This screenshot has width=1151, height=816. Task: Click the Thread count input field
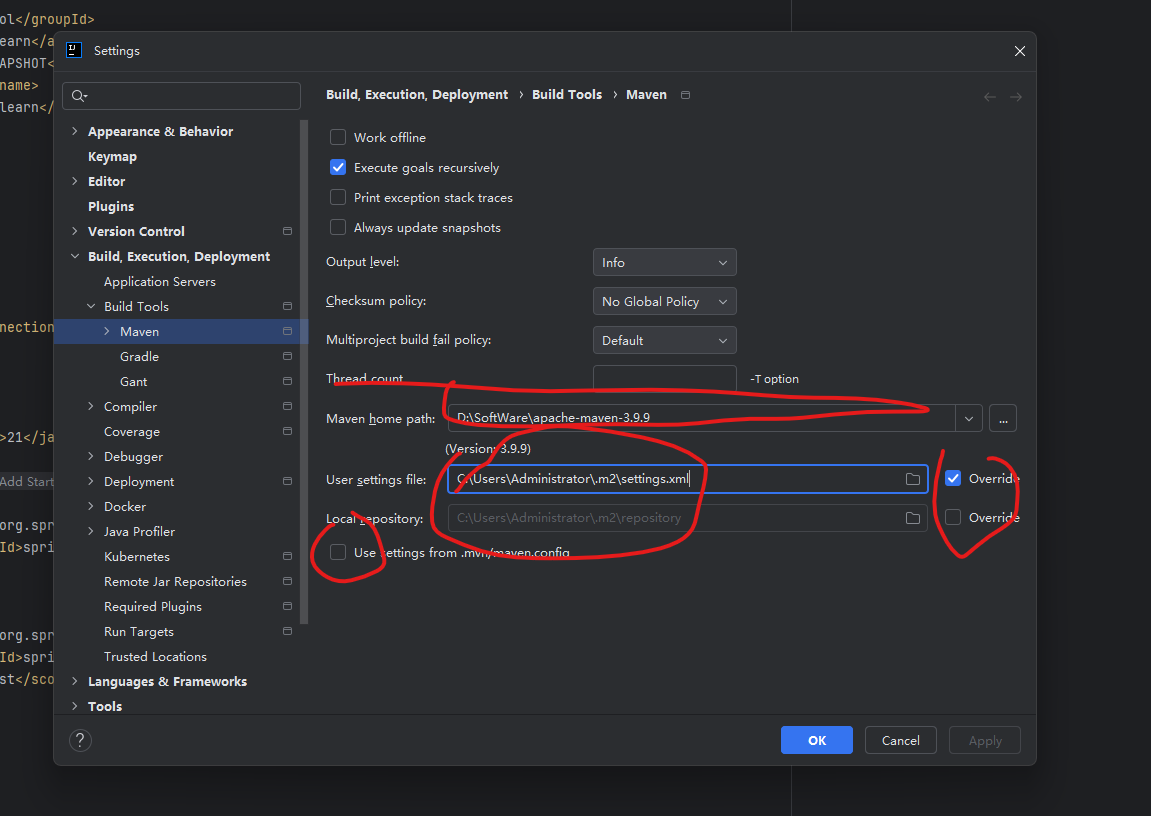click(x=664, y=379)
